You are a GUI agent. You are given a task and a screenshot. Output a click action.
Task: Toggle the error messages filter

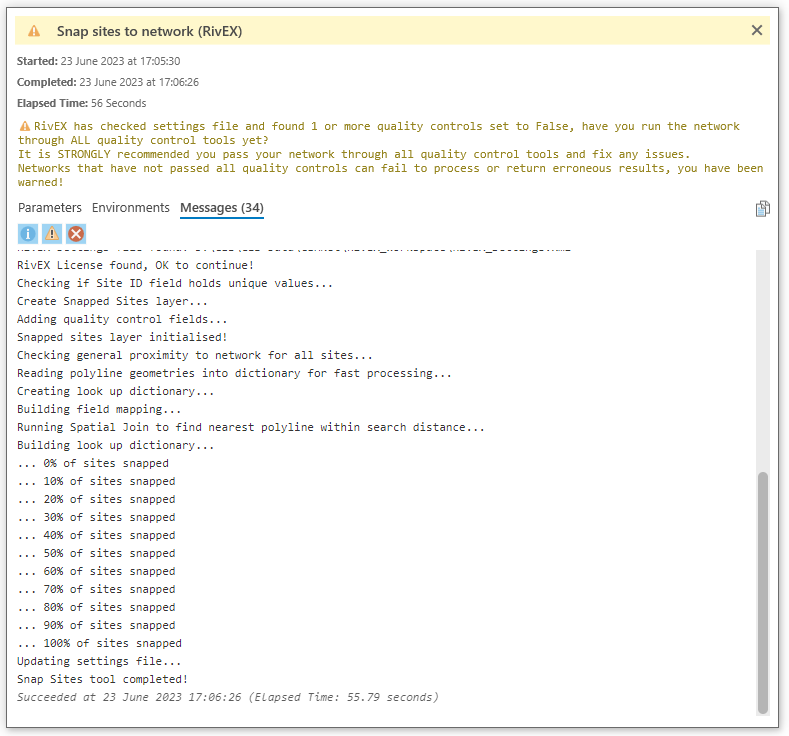click(76, 234)
